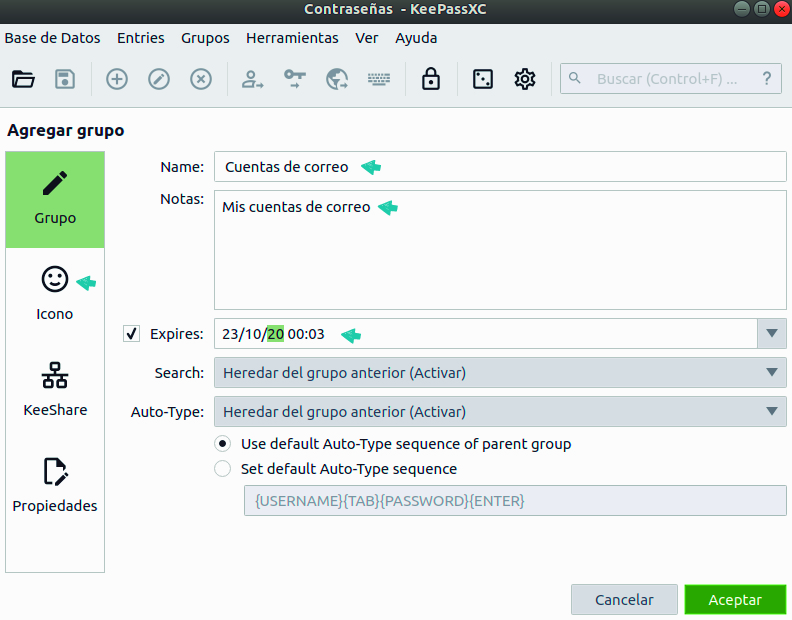Open the password generator dice icon

point(483,79)
